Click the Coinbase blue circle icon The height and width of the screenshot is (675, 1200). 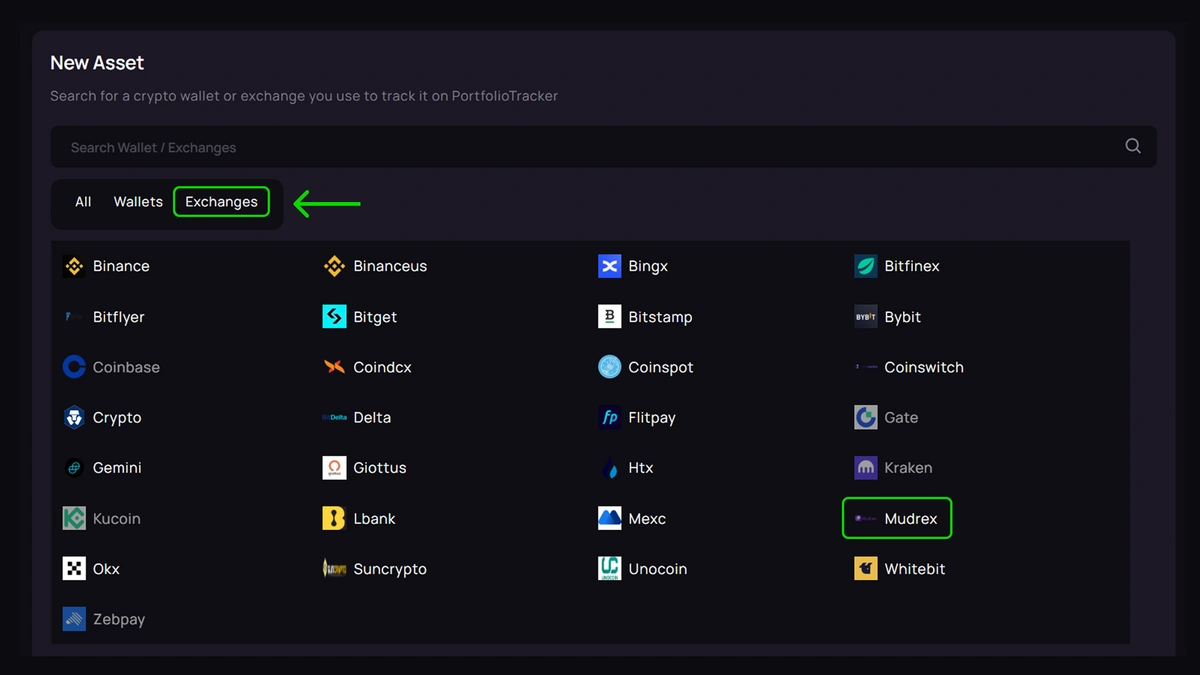(74, 367)
